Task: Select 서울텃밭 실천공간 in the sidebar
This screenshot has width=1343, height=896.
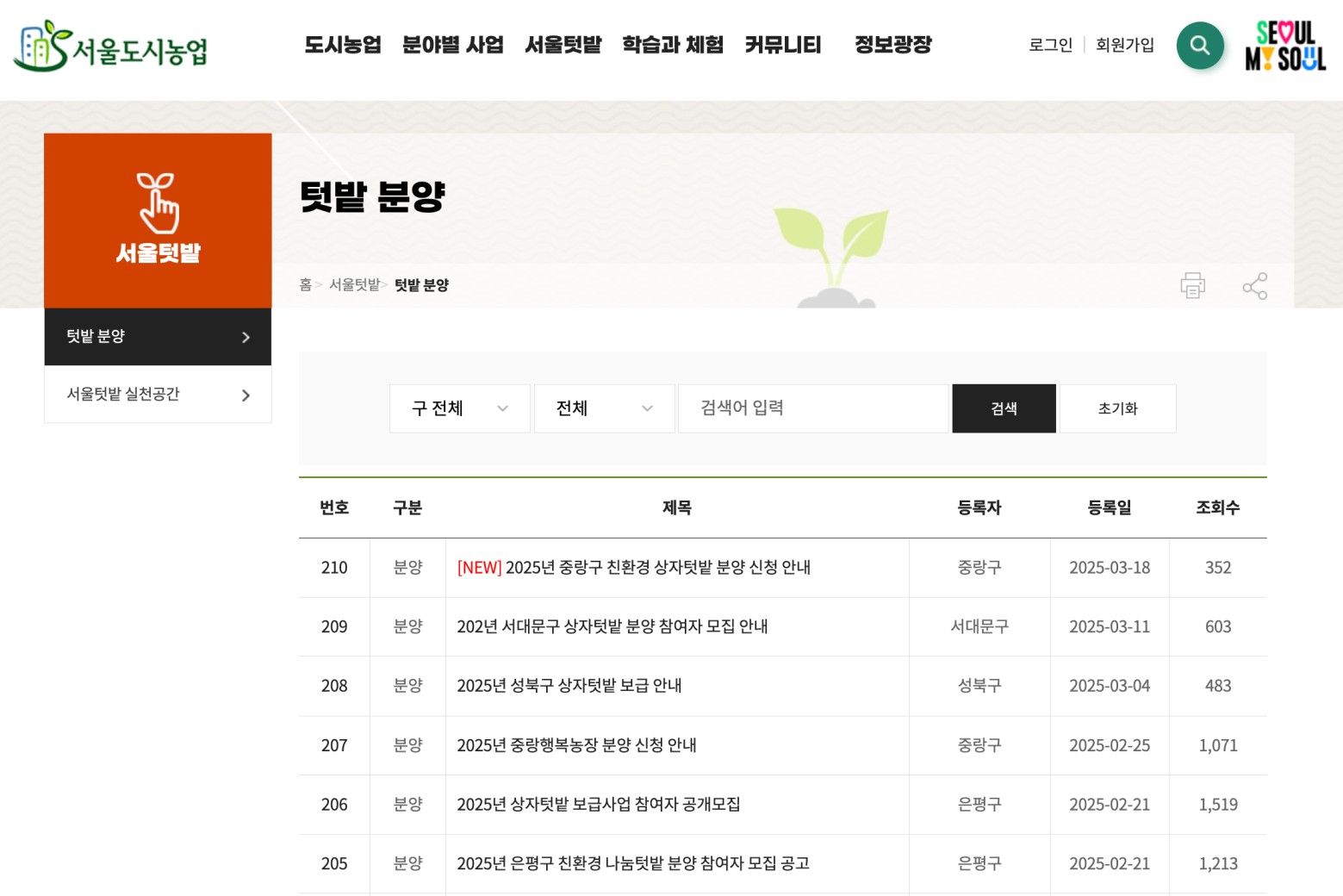Action: pyautogui.click(x=158, y=395)
